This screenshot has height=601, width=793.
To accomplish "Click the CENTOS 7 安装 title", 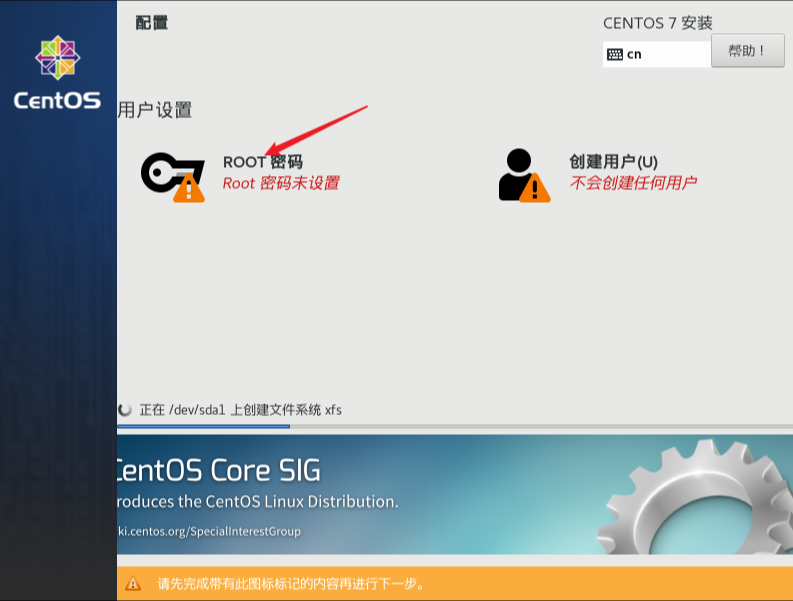I will (x=658, y=23).
